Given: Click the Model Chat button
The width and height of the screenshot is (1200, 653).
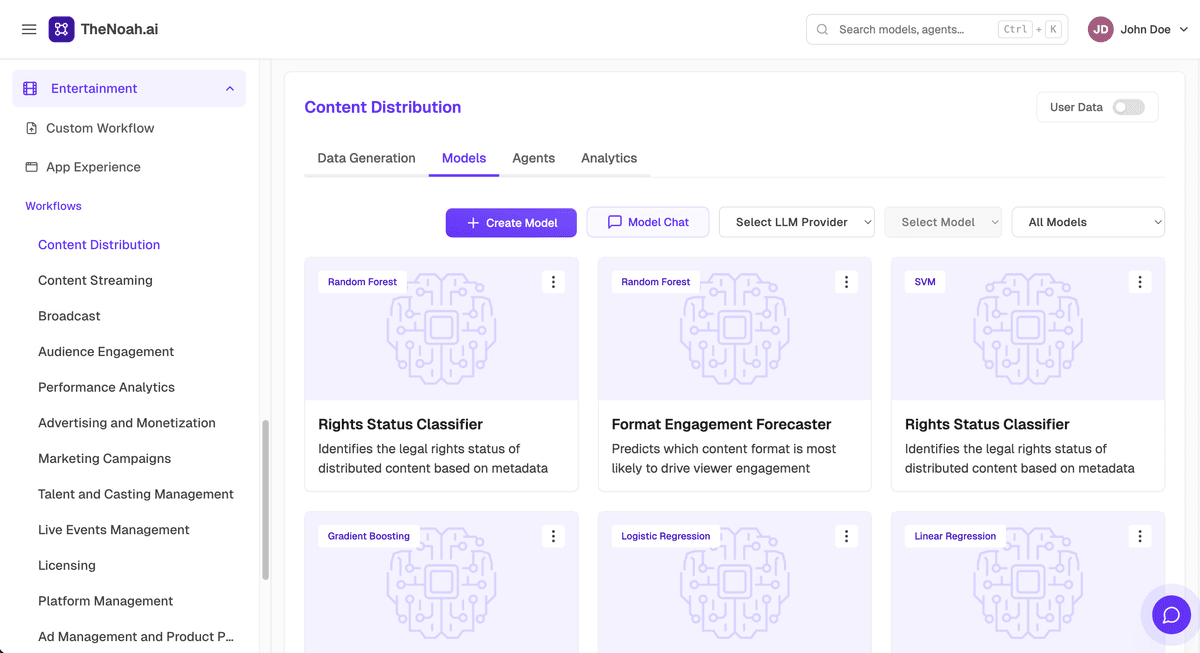Looking at the screenshot, I should (648, 222).
